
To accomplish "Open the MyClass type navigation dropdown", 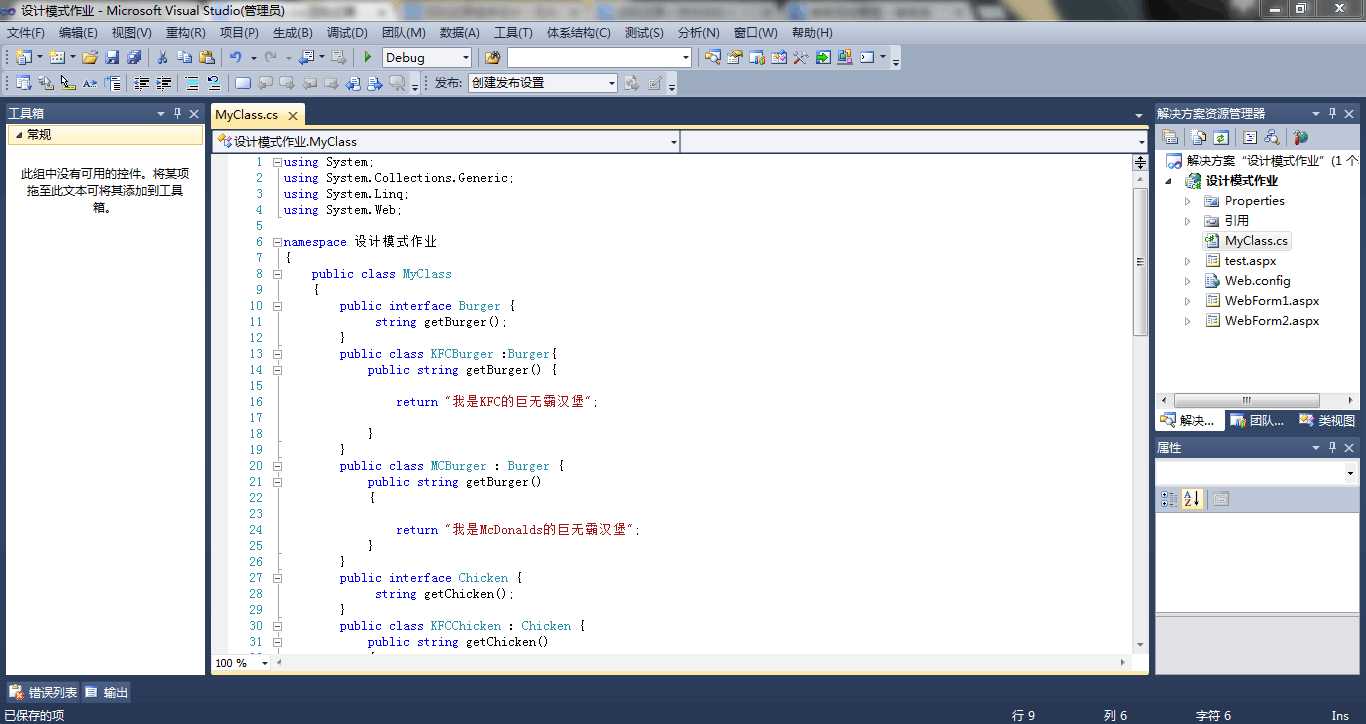I will click(x=673, y=142).
